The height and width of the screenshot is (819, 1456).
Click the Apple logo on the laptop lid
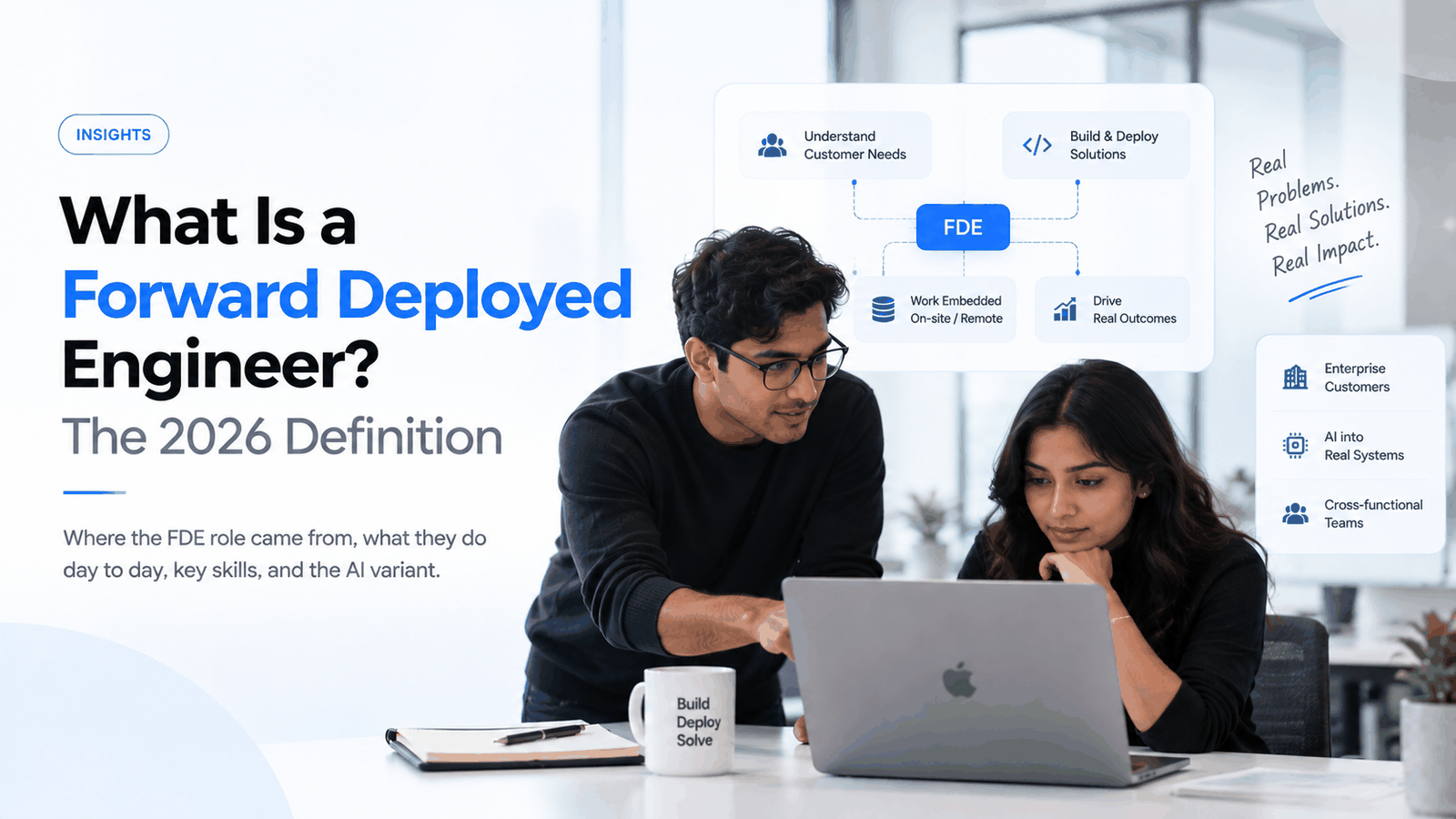[959, 680]
